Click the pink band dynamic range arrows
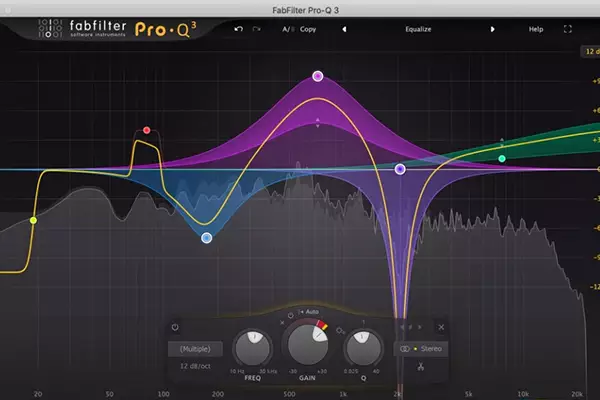The image size is (600, 400). [x=318, y=123]
